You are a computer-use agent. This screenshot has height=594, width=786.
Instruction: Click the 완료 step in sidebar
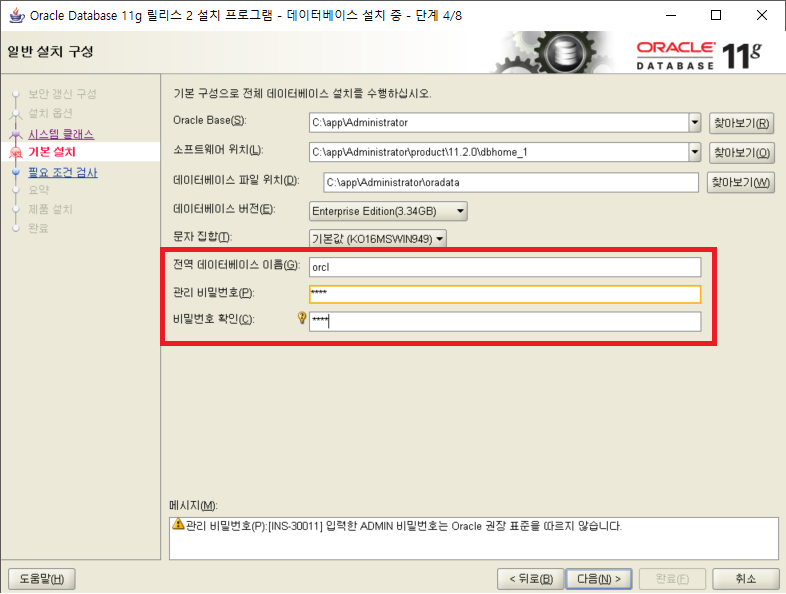39,228
